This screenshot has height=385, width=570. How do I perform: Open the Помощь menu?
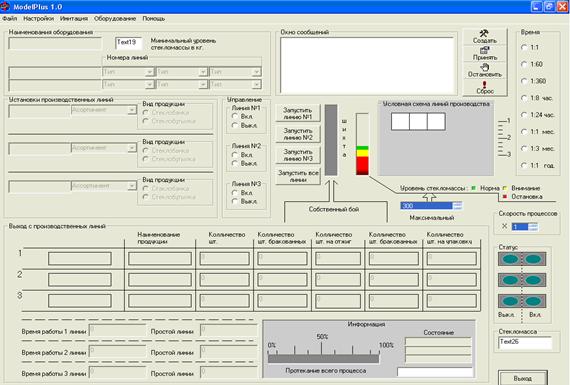153,19
